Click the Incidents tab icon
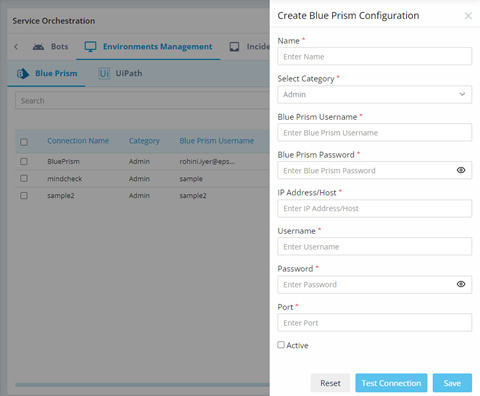 click(x=234, y=47)
